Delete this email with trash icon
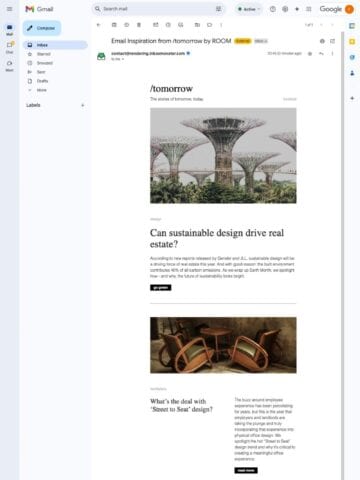Screen dimensions: 360x480 pos(139,25)
